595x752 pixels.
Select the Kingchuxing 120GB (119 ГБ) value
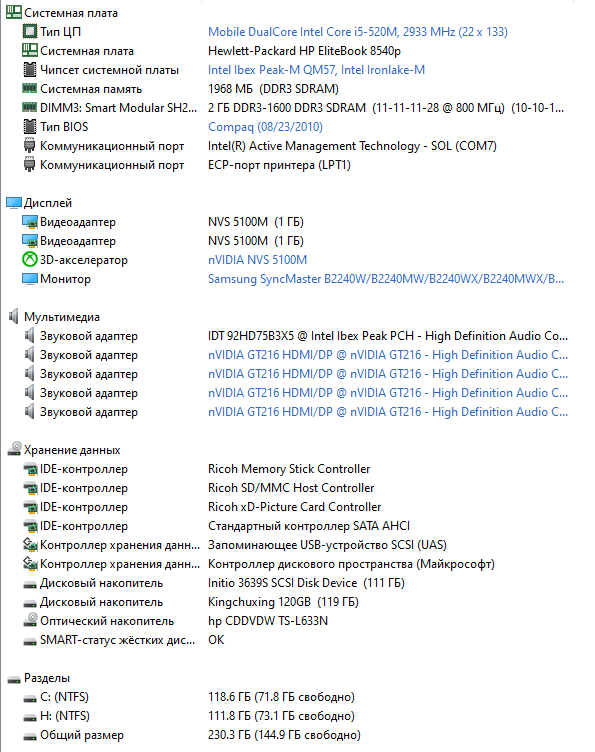click(283, 601)
